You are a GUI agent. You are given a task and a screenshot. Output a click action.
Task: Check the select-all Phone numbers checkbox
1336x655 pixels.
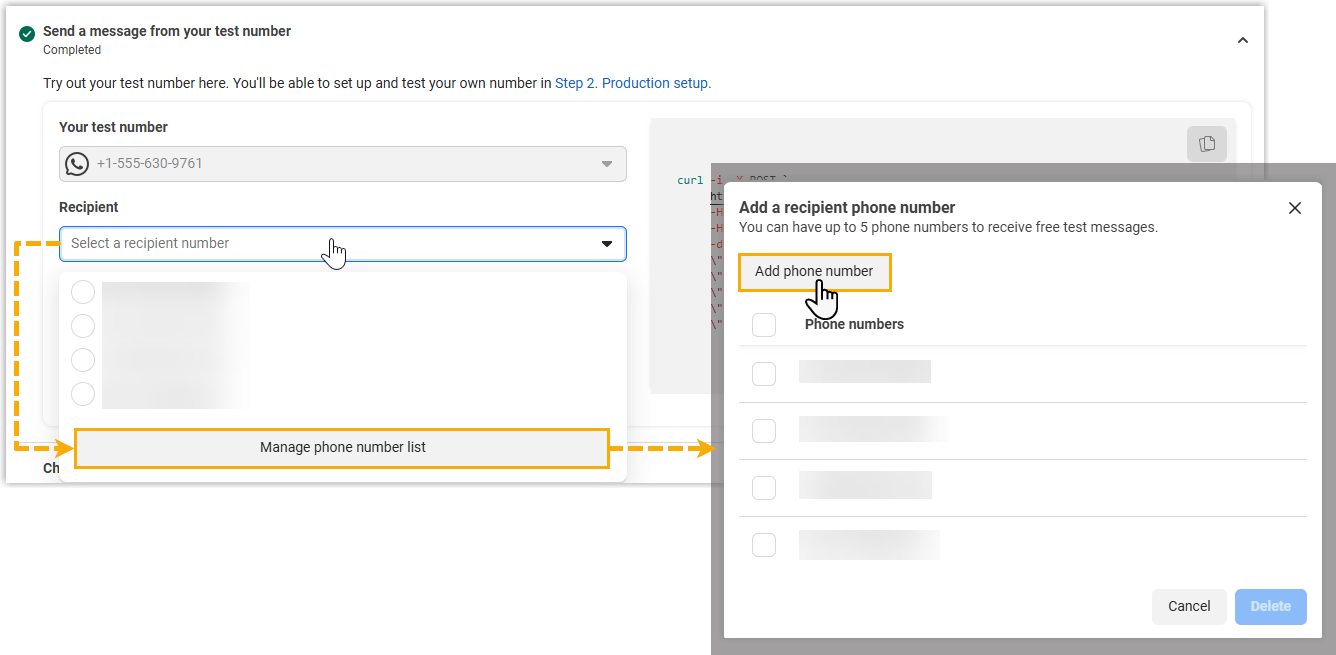tap(764, 325)
